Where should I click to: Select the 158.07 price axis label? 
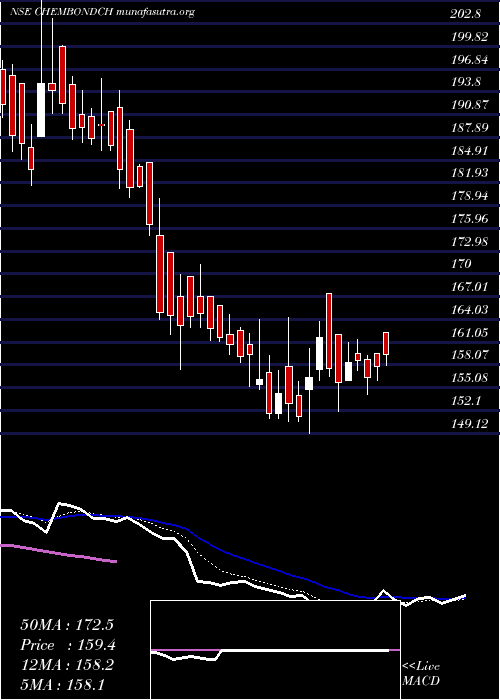469,355
